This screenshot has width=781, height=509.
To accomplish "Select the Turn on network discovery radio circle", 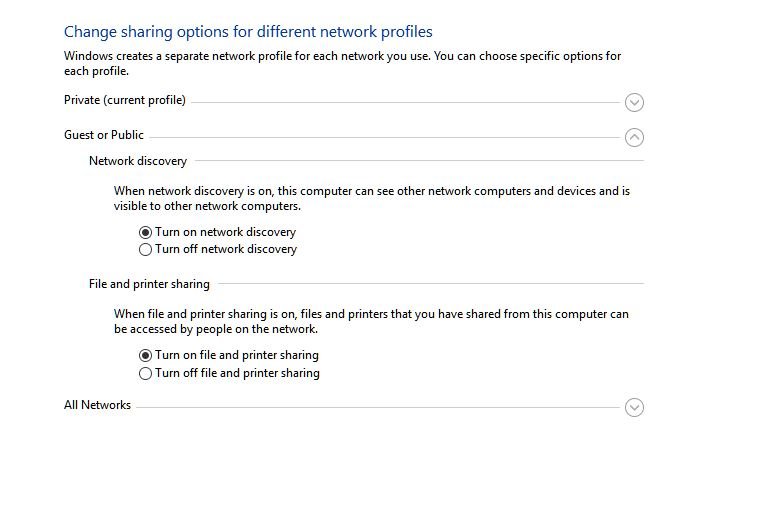I will (x=145, y=233).
